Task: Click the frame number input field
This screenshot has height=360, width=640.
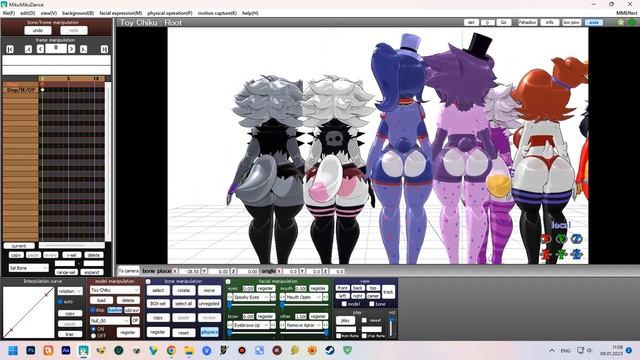Action: coord(56,49)
